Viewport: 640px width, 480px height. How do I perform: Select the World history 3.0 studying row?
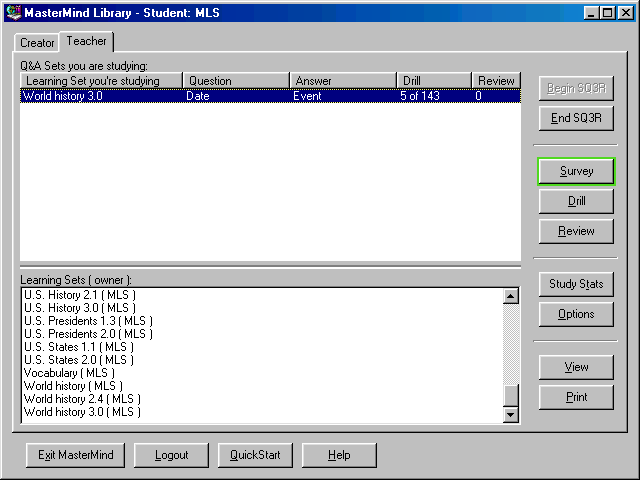270,96
